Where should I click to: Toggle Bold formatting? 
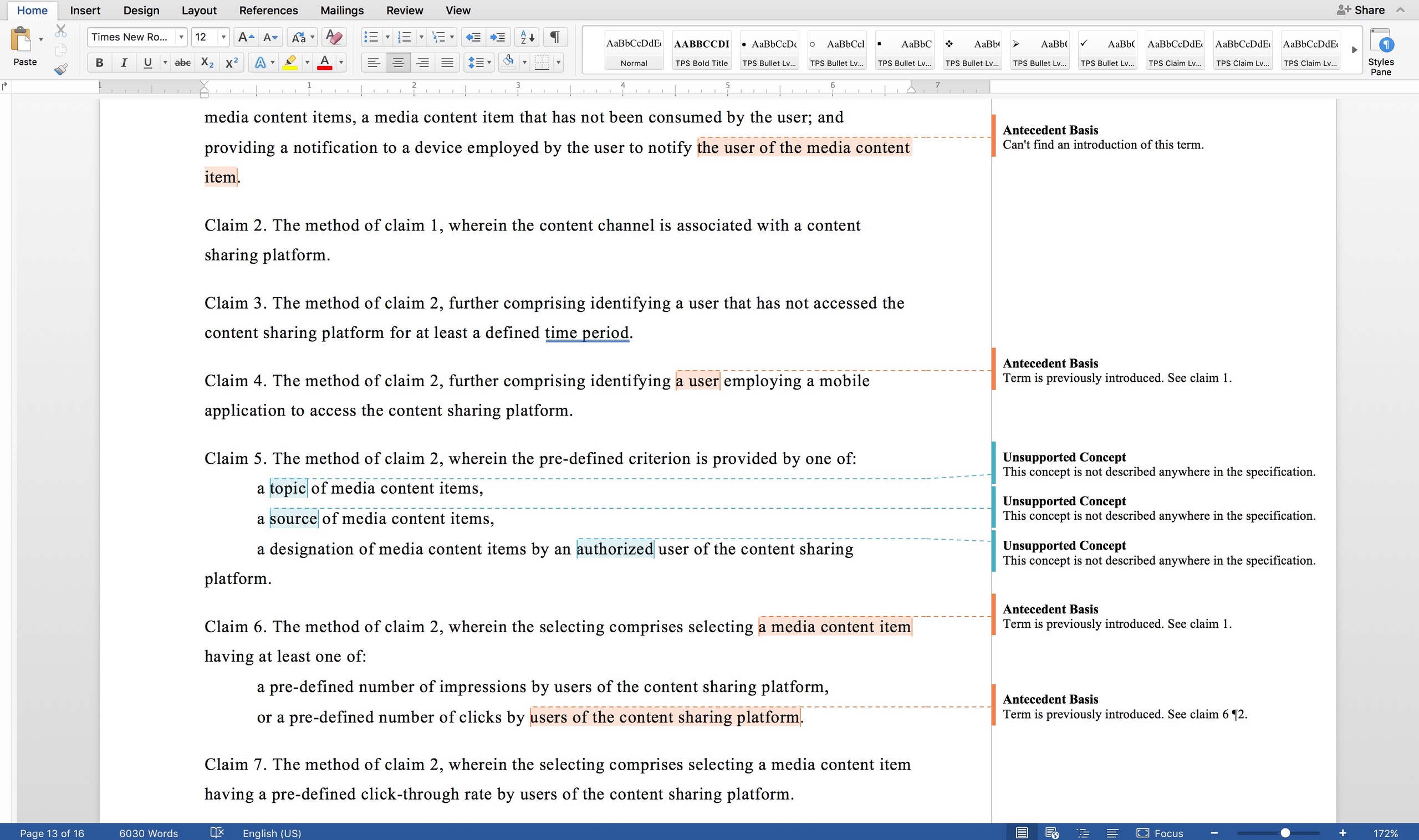click(x=99, y=63)
